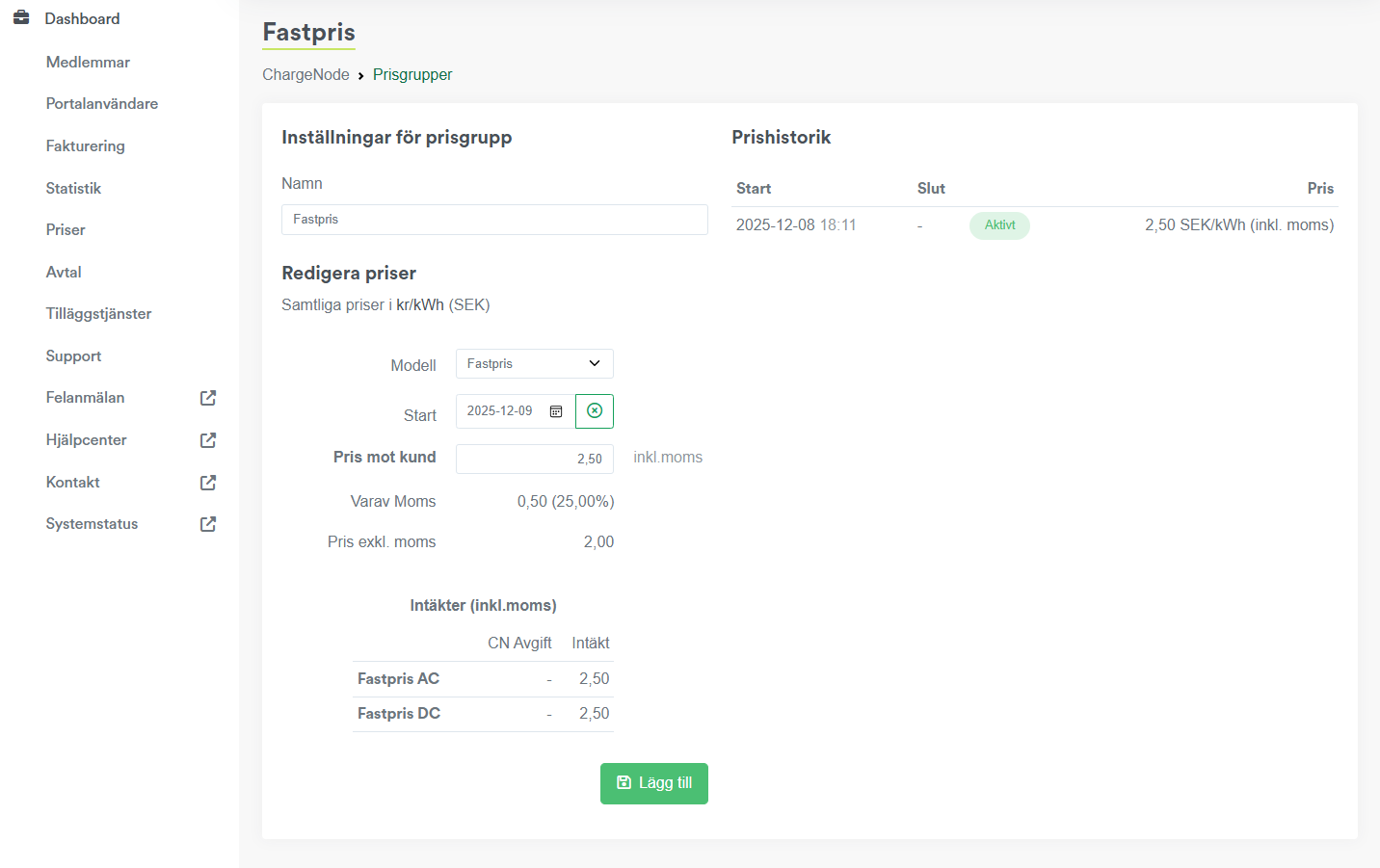Viewport: 1380px width, 868px height.
Task: Click the Aktivt status badge
Action: tap(999, 225)
